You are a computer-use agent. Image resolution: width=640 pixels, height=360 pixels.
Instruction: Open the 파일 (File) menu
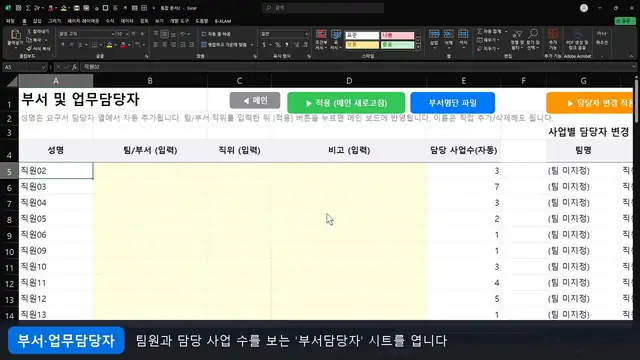10,21
